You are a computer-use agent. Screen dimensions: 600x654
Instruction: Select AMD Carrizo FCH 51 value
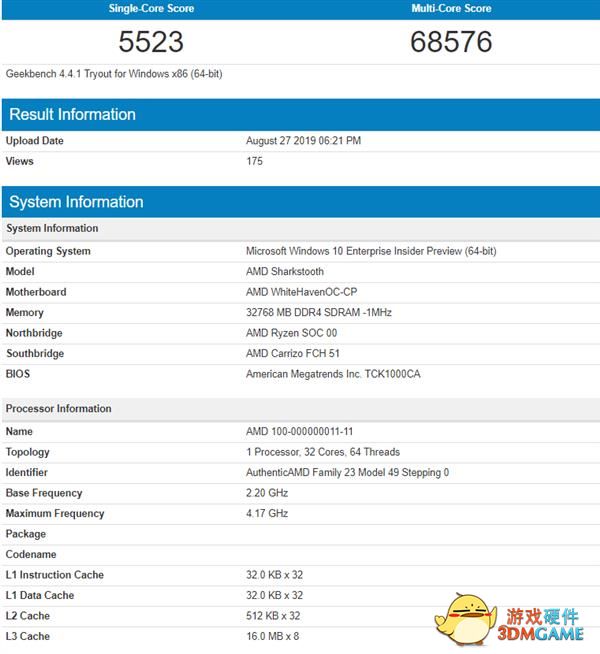(293, 353)
